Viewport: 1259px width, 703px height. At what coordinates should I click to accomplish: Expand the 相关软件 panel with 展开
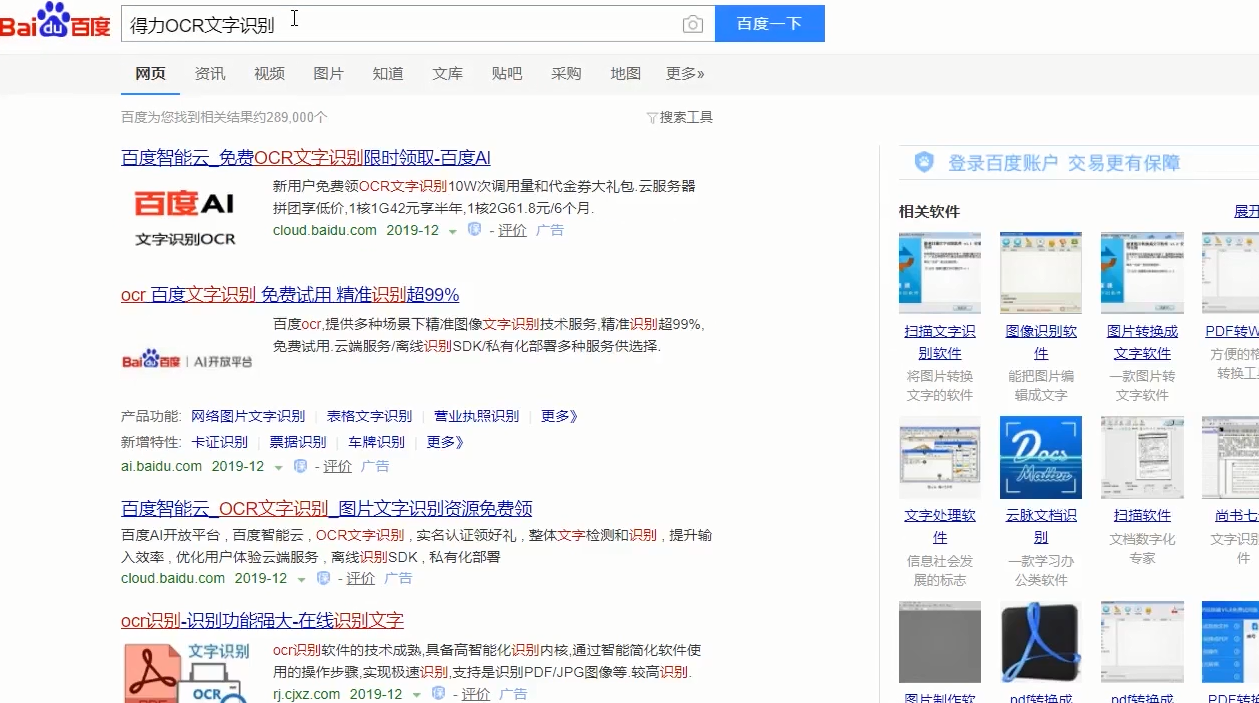(1246, 212)
